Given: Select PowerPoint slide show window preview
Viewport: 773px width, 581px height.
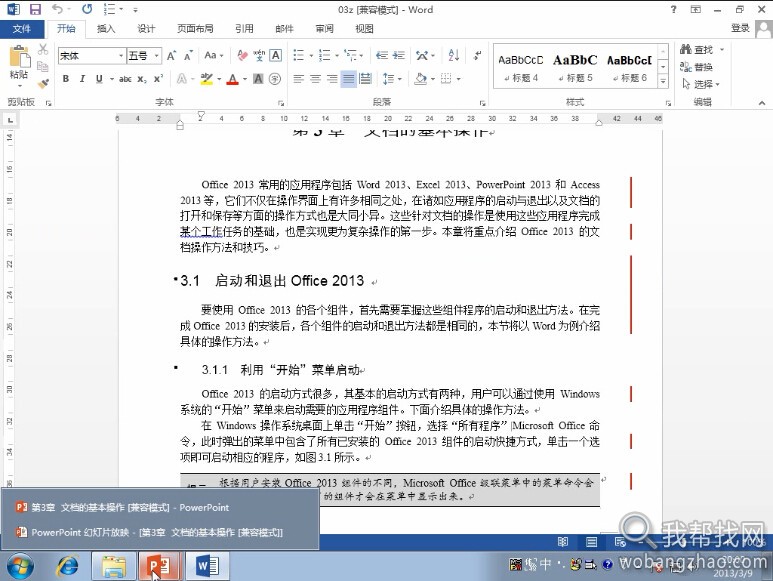Looking at the screenshot, I should click(x=160, y=532).
